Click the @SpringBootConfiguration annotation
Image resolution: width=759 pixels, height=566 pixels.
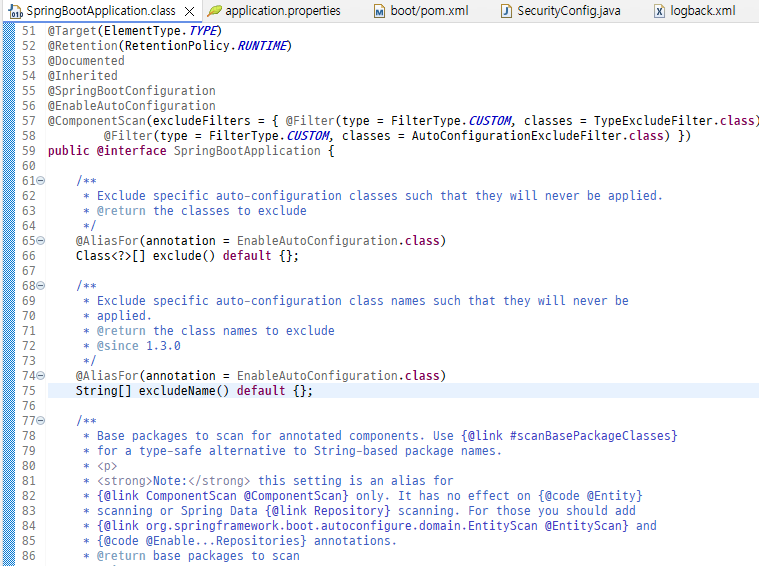[131, 91]
